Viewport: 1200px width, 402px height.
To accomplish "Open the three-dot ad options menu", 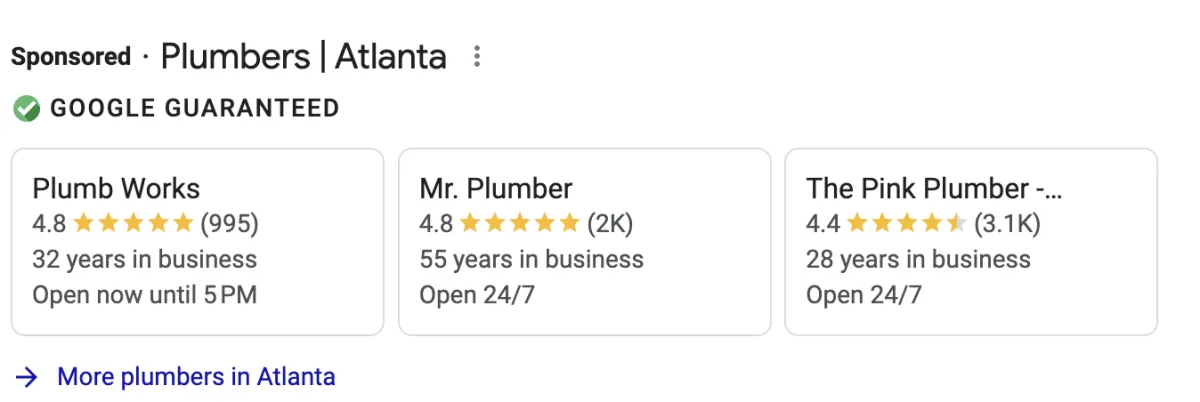I will click(x=477, y=57).
